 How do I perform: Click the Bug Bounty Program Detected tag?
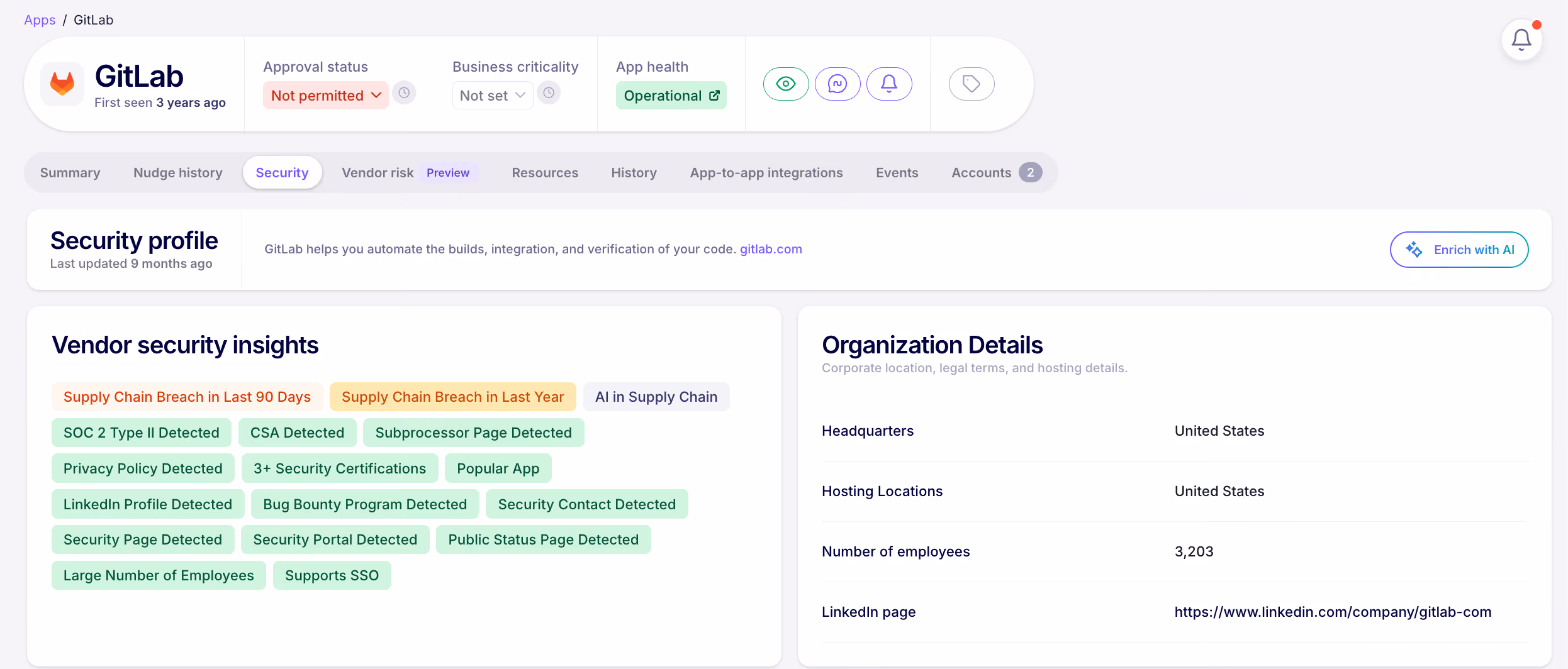pos(365,504)
